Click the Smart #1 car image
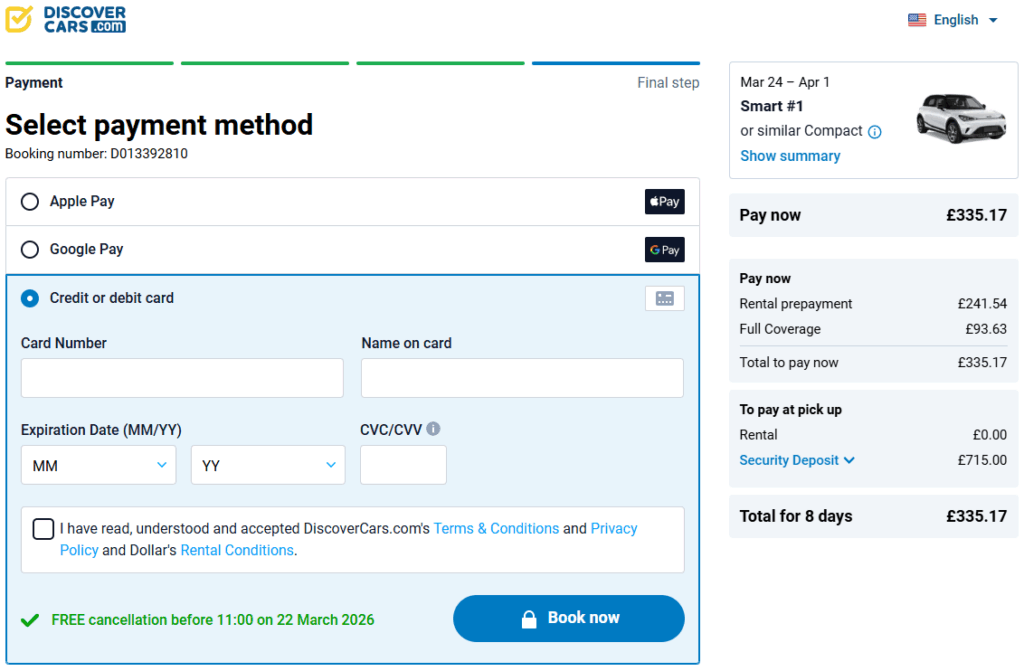1024x671 pixels. tap(960, 117)
